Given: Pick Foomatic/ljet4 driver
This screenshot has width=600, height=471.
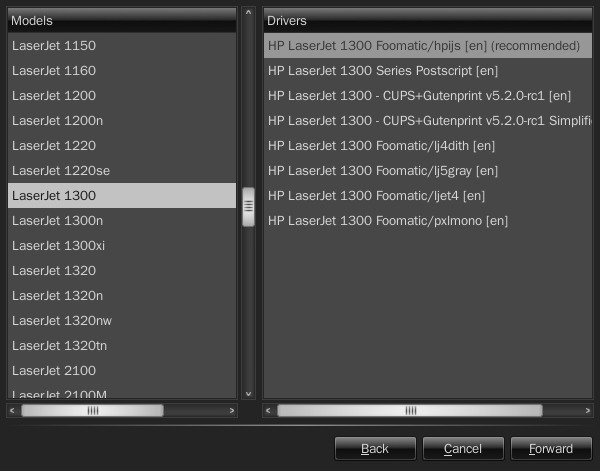Looking at the screenshot, I should click(428, 196).
